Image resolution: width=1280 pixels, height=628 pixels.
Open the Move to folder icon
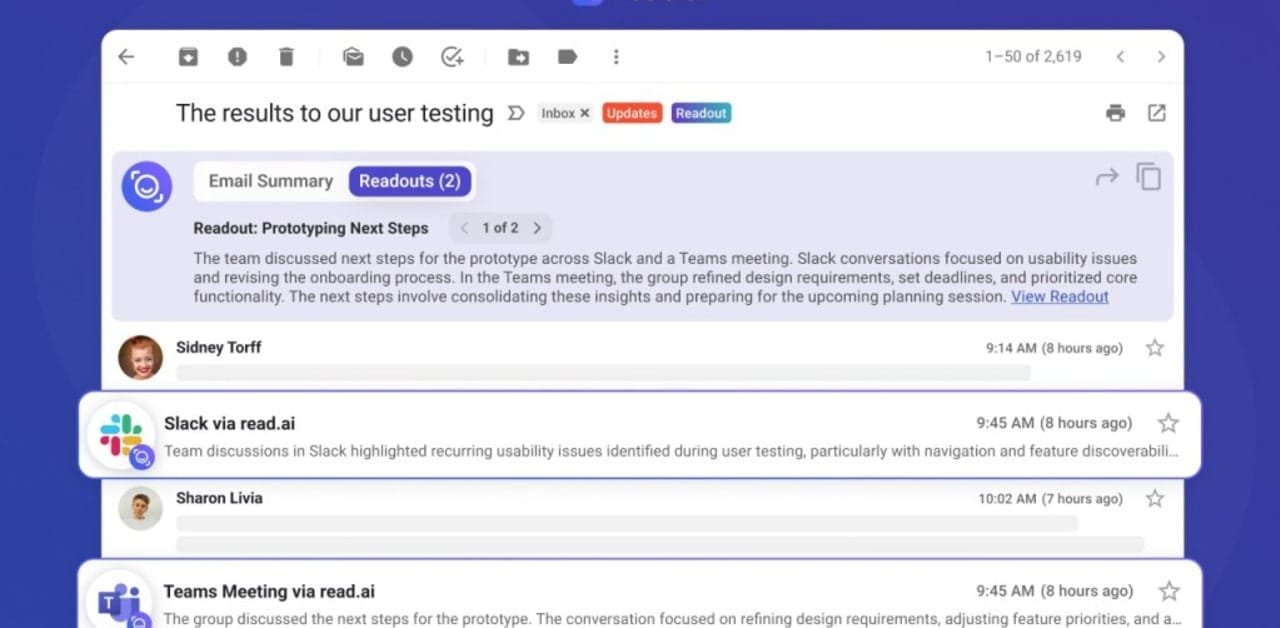click(x=518, y=57)
